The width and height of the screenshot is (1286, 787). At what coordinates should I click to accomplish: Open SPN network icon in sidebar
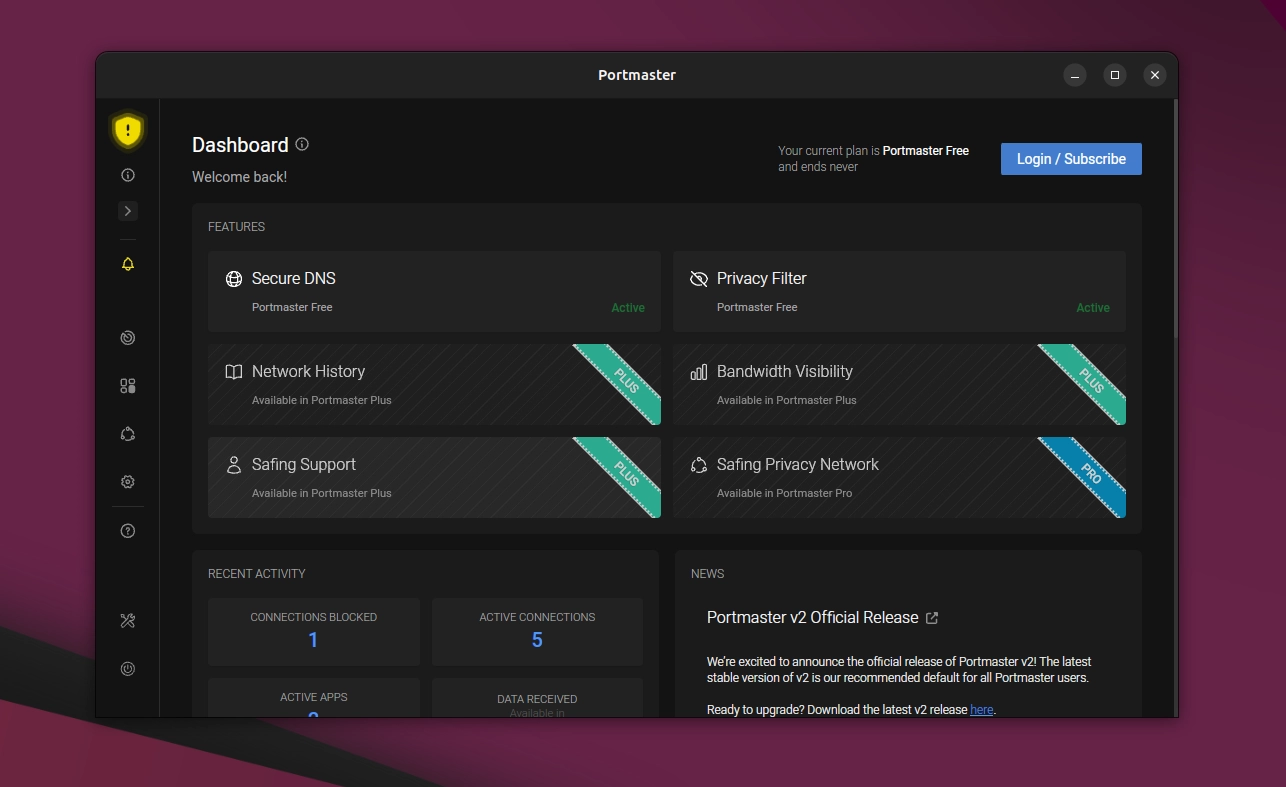pyautogui.click(x=127, y=434)
